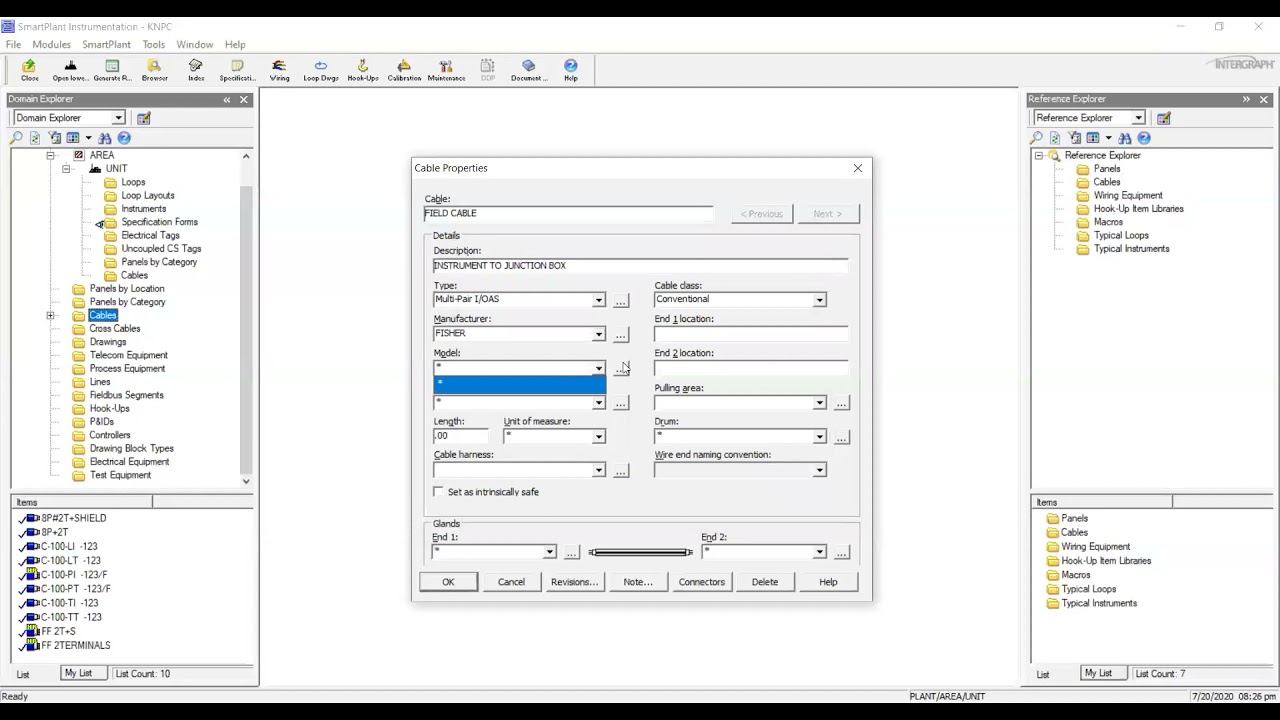Click the Cable name input field
This screenshot has height=720, width=1280.
pos(568,213)
